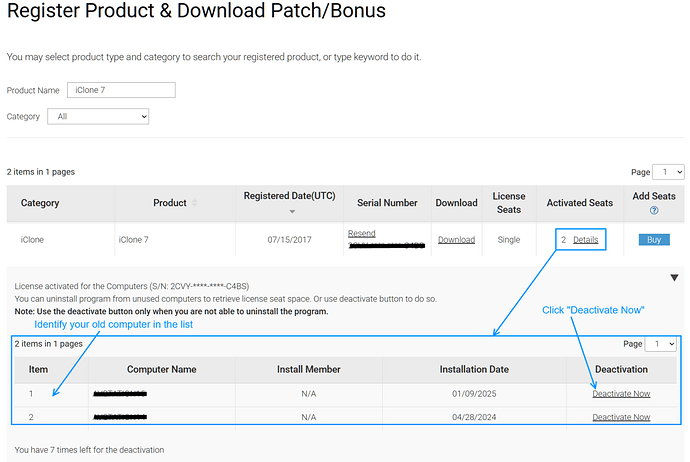The image size is (690, 462).
Task: Click the iClone 7 product cell
Action: coord(133,240)
